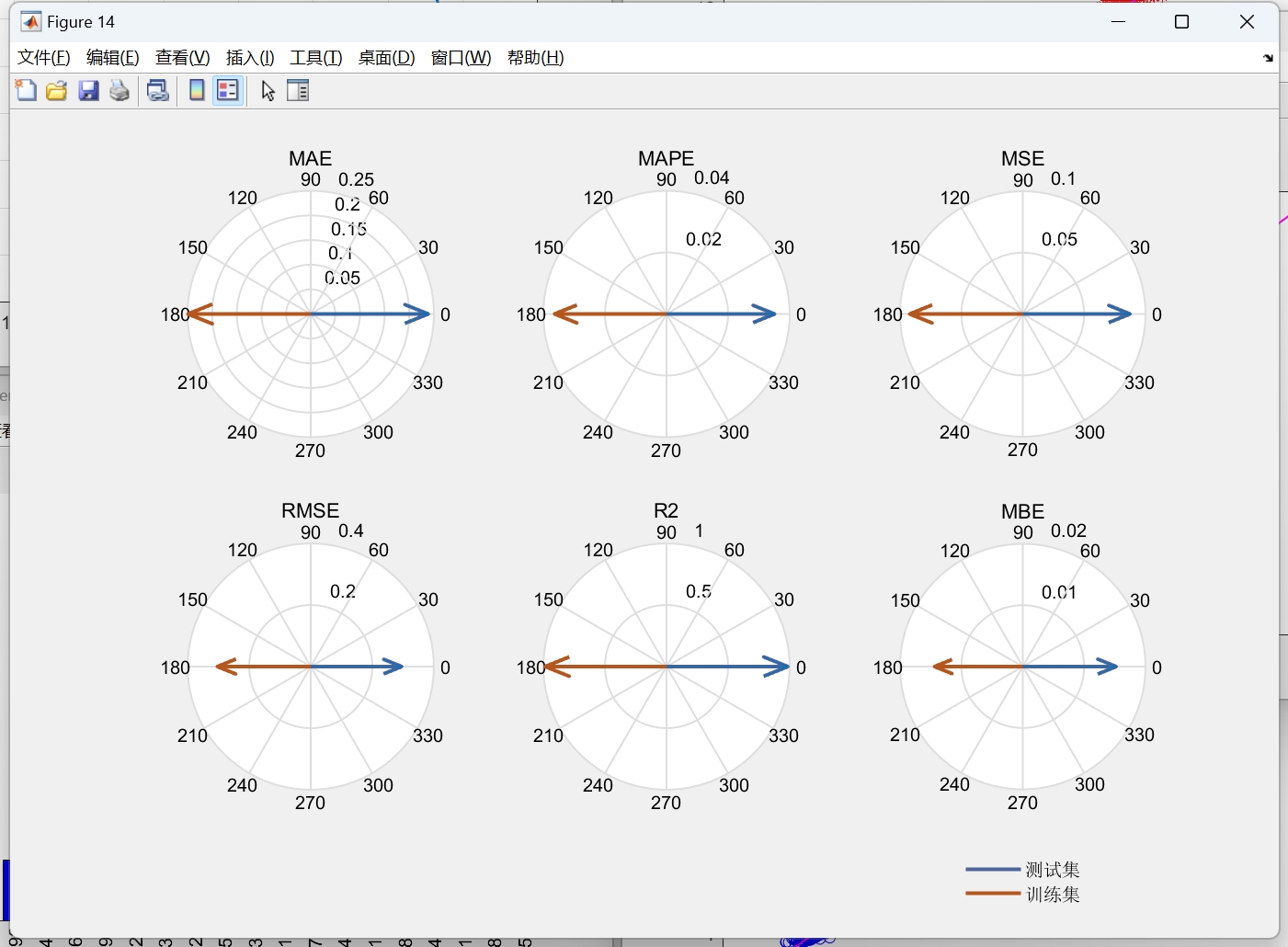This screenshot has width=1288, height=947.
Task: Open the 文件(F) menu
Action: coord(44,58)
